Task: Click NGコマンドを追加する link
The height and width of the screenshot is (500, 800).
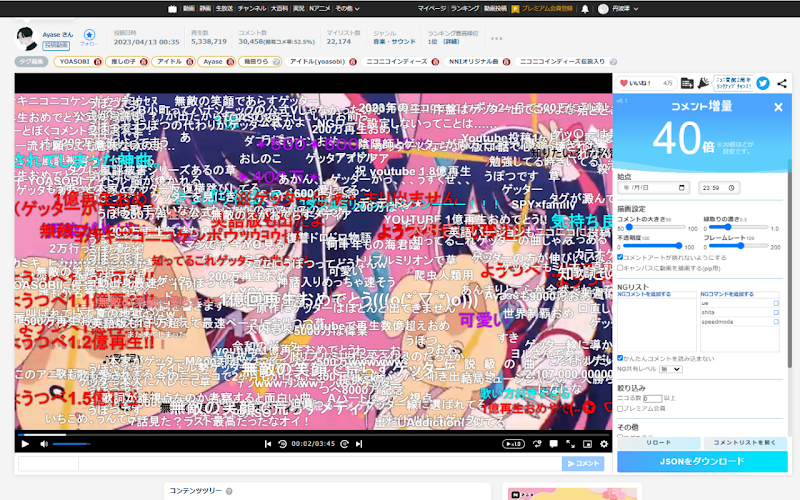Action: [x=727, y=294]
